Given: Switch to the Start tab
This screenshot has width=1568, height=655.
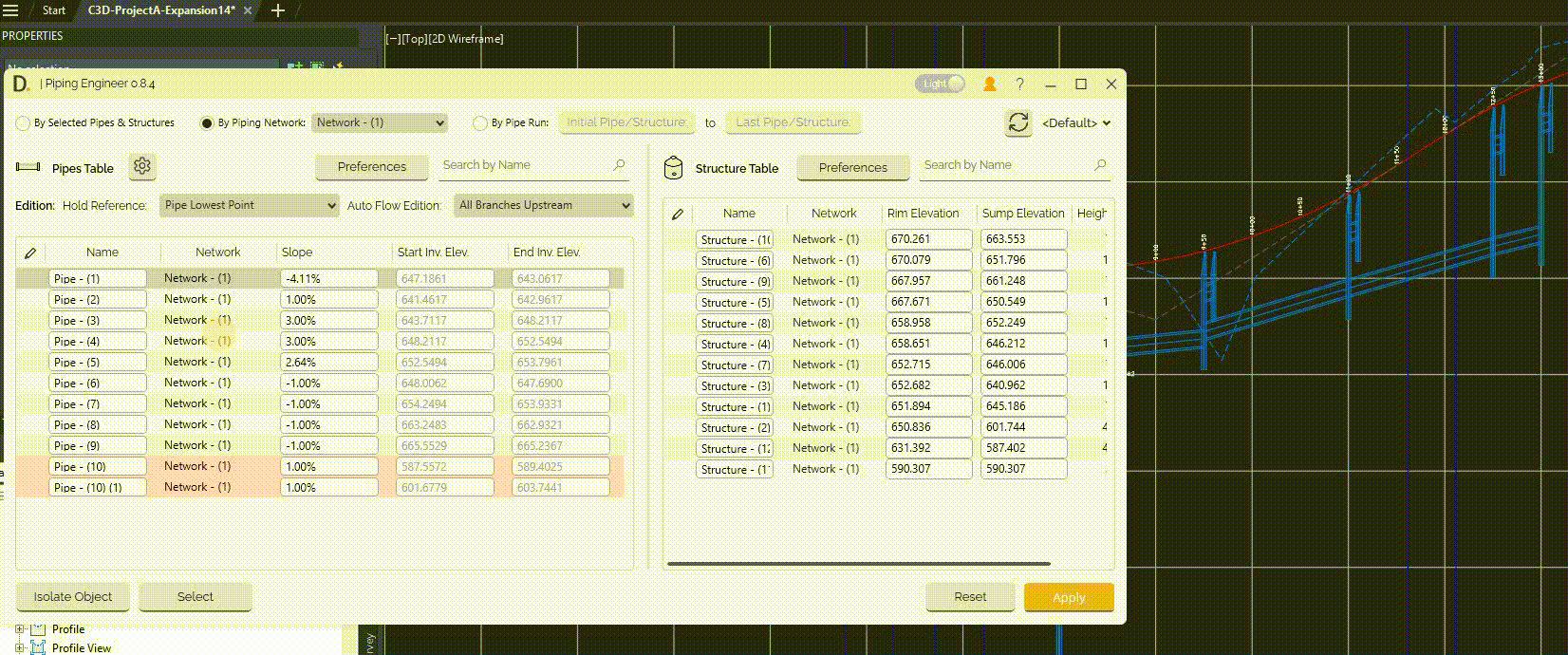Looking at the screenshot, I should point(54,10).
